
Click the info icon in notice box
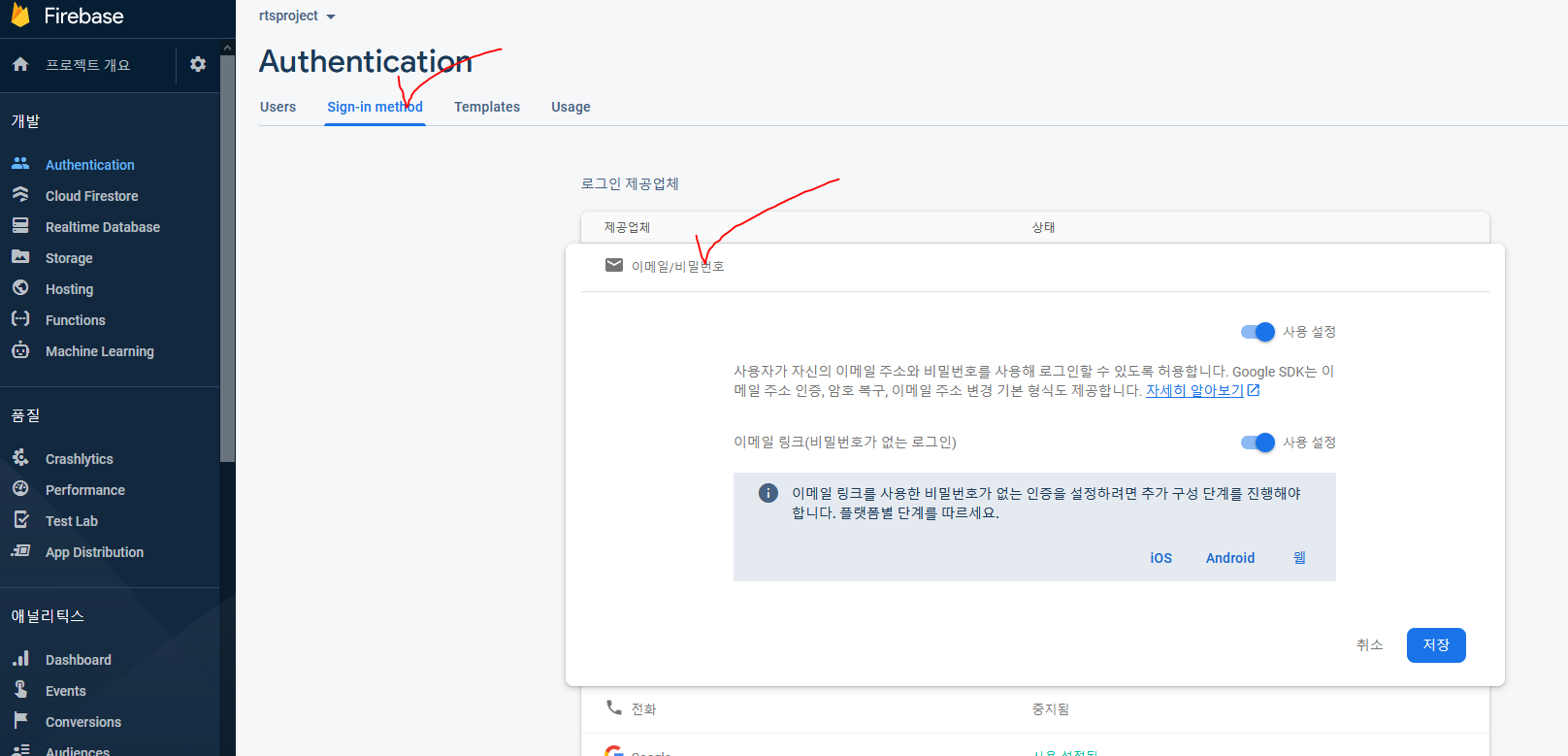point(768,493)
